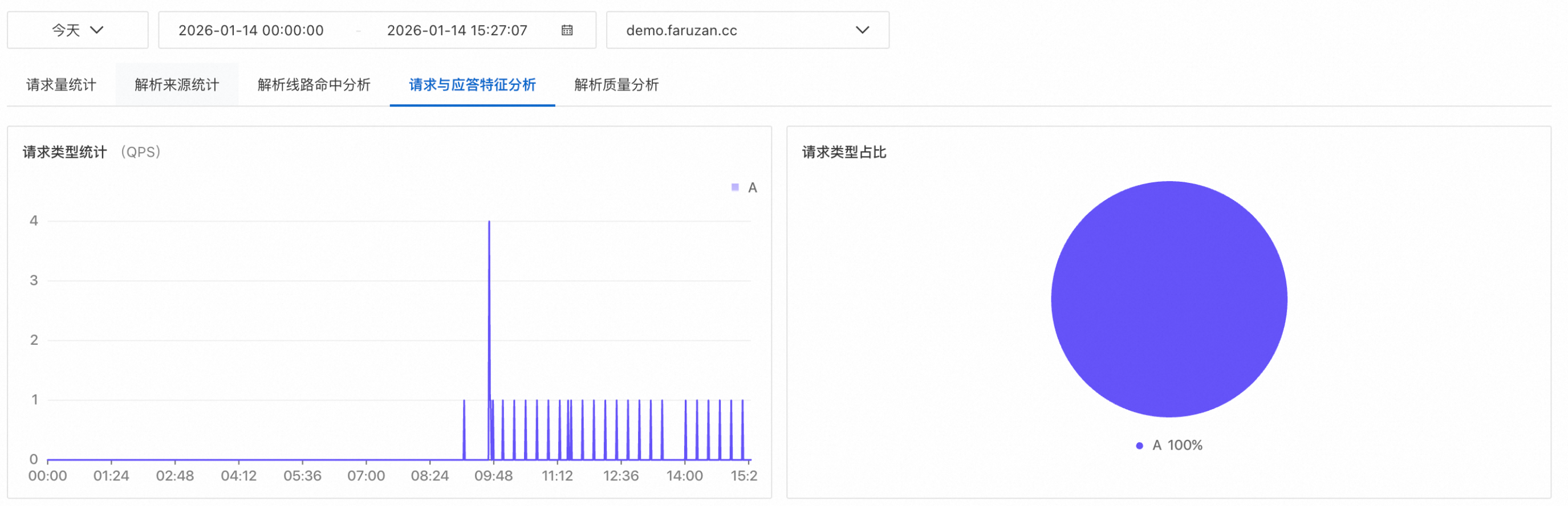Click the (QPS) unit label
Viewport: 1568px width, 506px height.
coord(141,152)
